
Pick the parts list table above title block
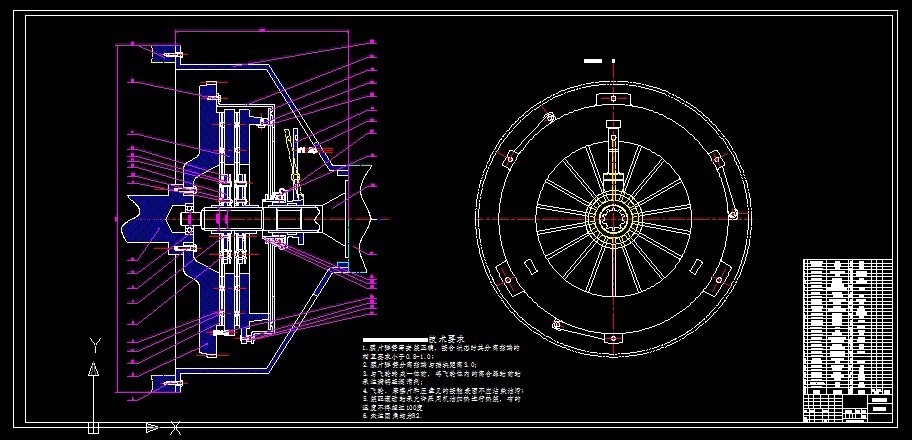point(847,325)
